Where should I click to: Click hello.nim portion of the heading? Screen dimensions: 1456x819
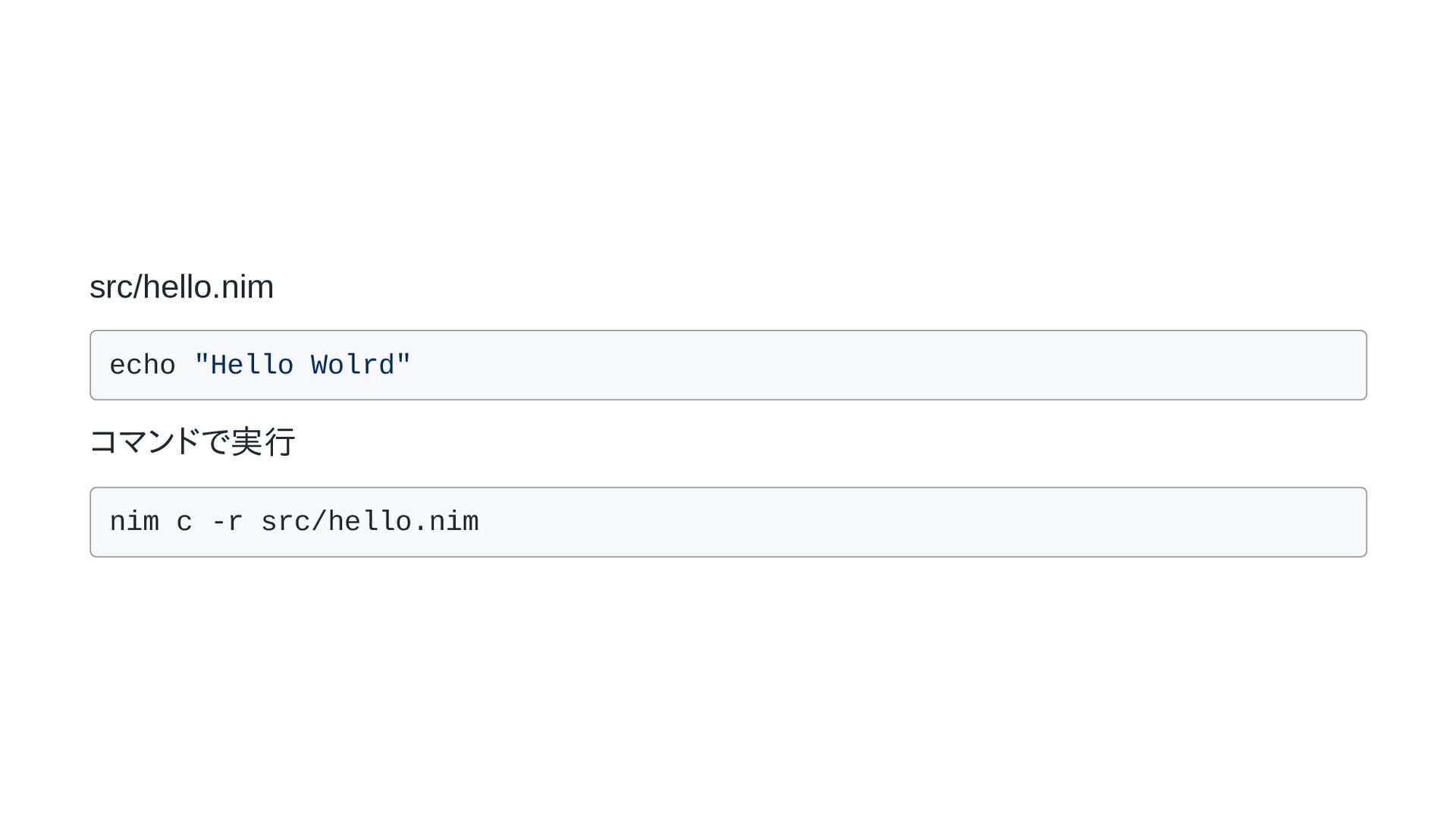click(x=208, y=287)
